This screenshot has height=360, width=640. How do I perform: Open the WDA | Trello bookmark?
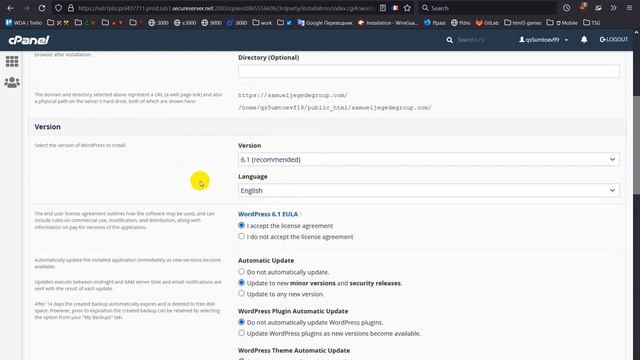point(24,23)
